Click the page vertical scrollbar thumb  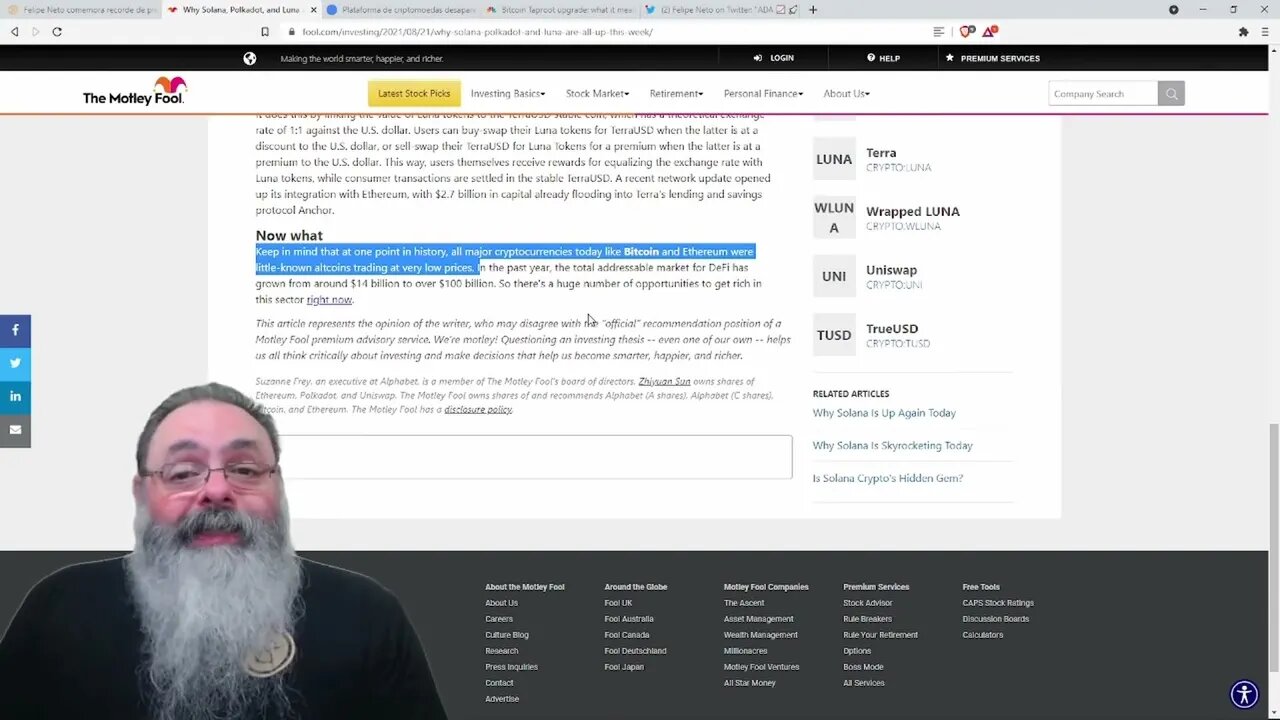pyautogui.click(x=1273, y=548)
